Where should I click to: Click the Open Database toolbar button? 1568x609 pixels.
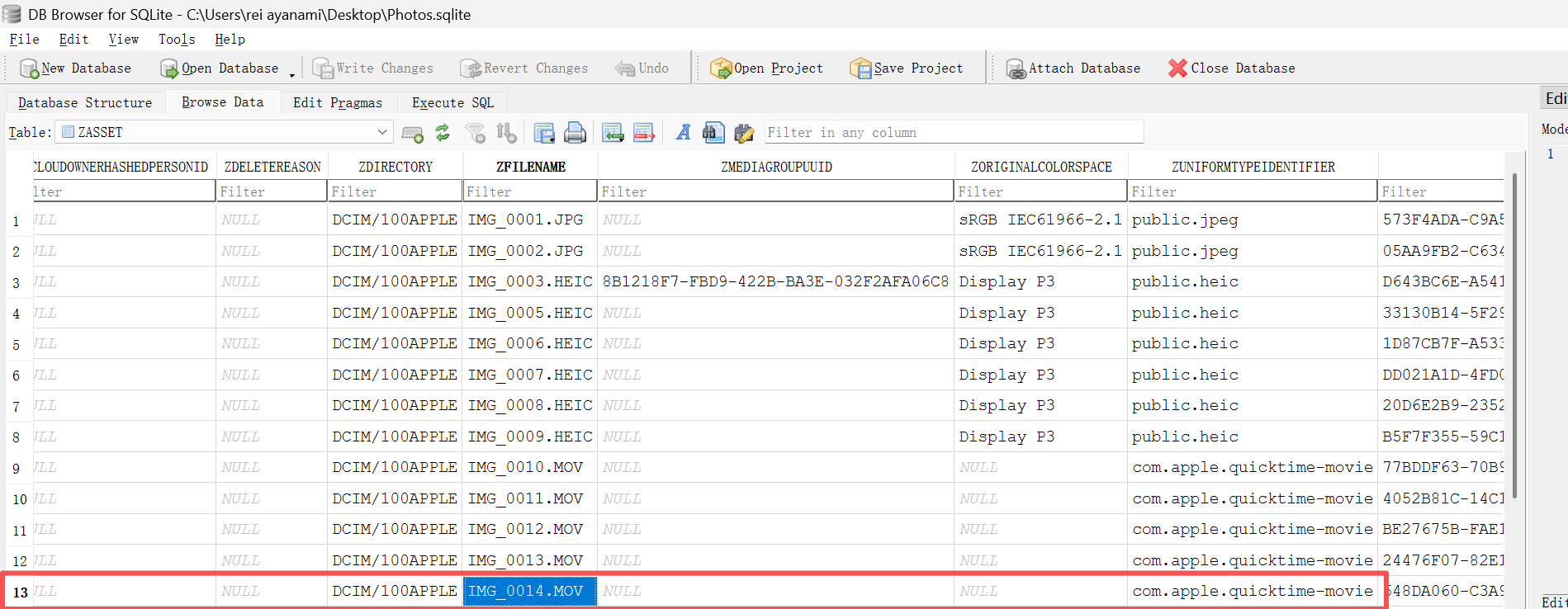click(220, 68)
